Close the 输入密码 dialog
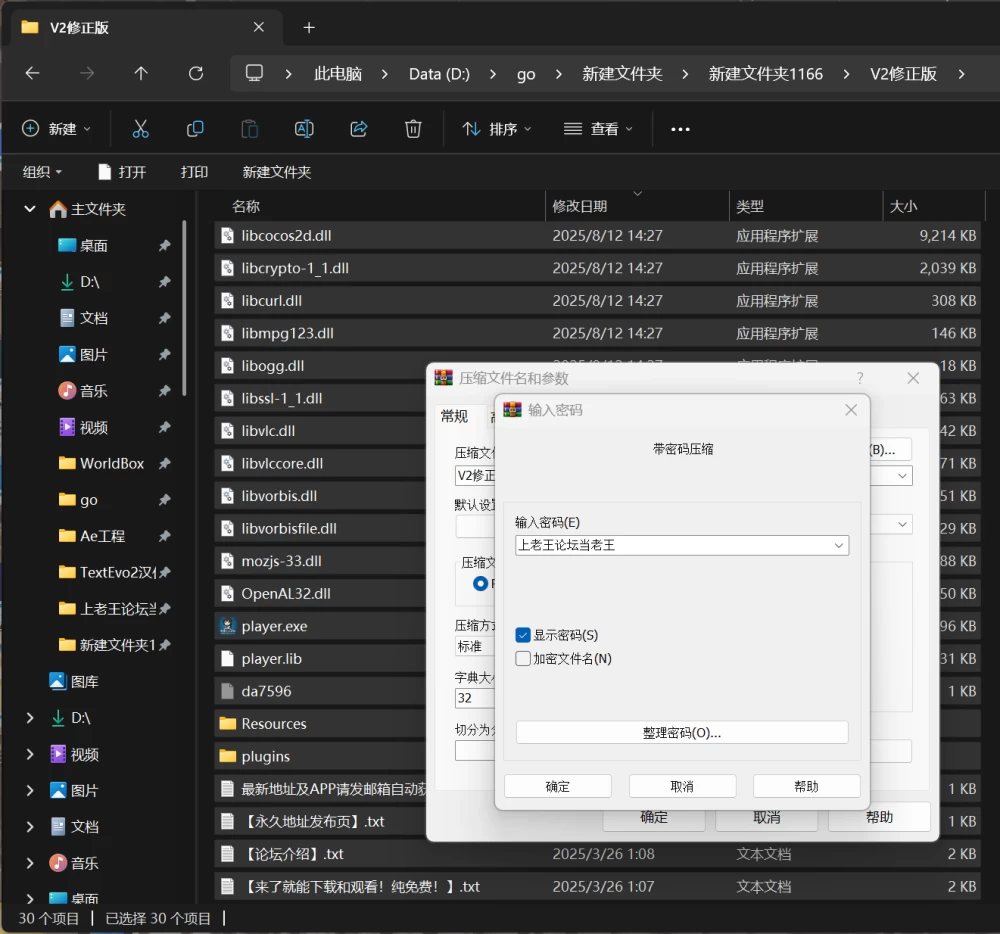Screen dimensions: 1000x934 pyautogui.click(x=851, y=410)
